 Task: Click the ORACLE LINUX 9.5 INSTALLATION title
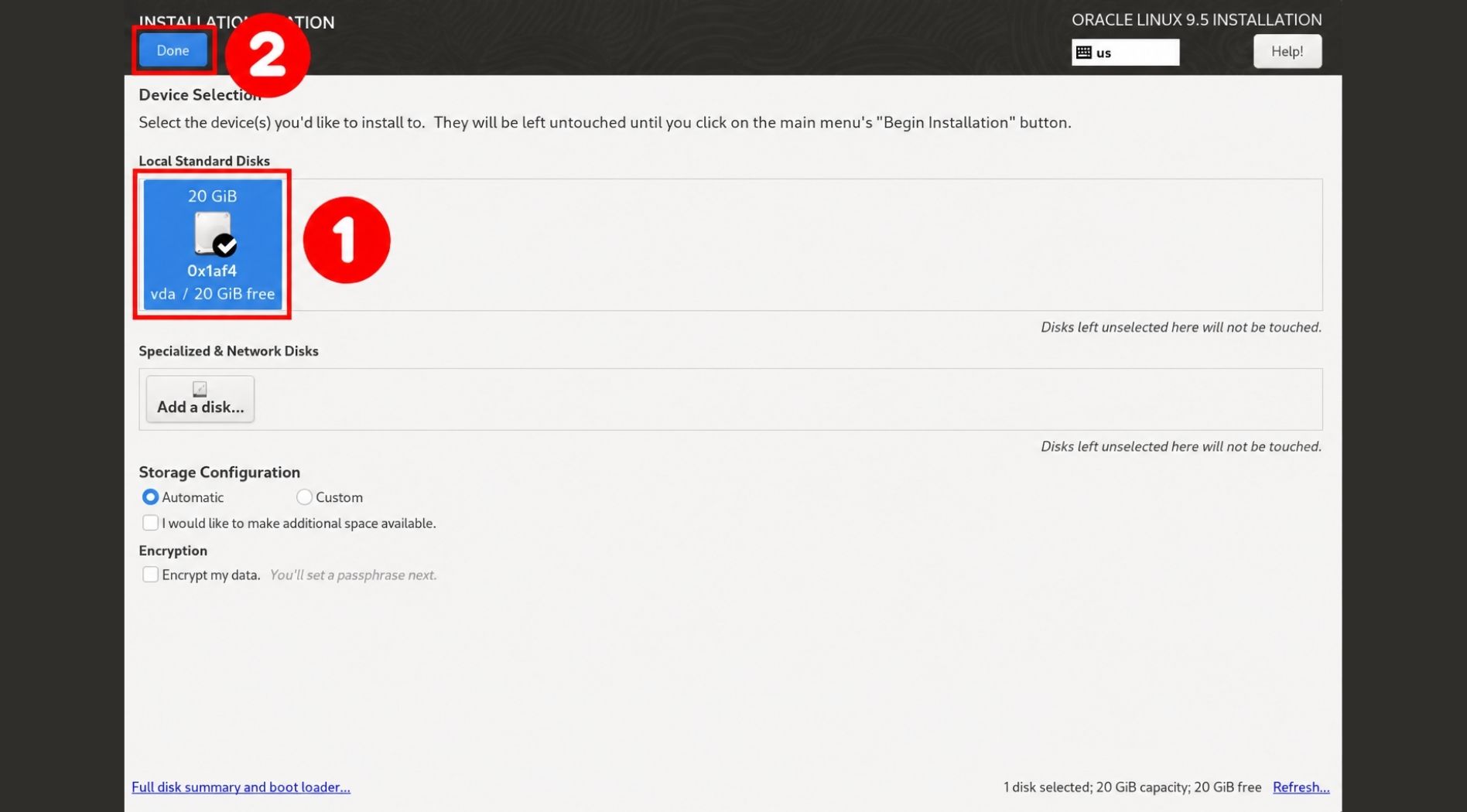point(1196,20)
